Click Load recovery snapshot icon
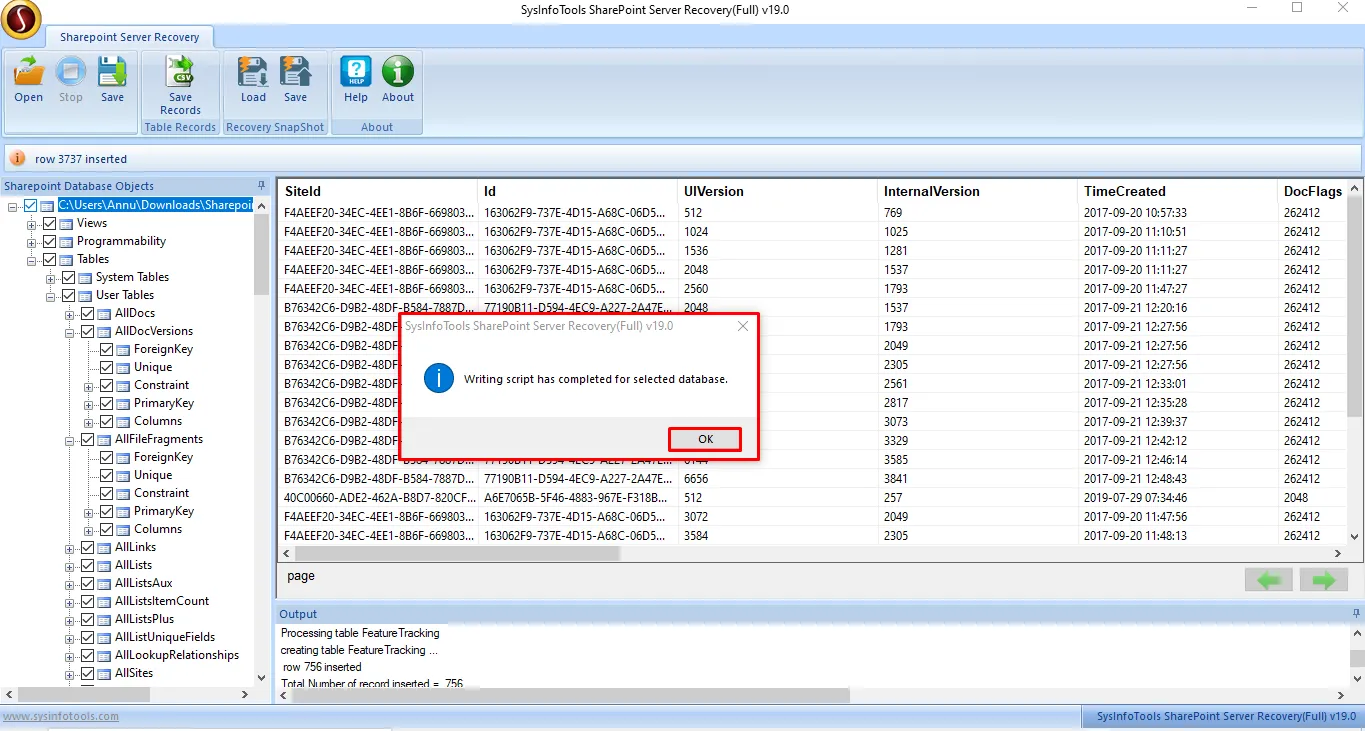Viewport: 1365px width, 731px height. pyautogui.click(x=253, y=72)
